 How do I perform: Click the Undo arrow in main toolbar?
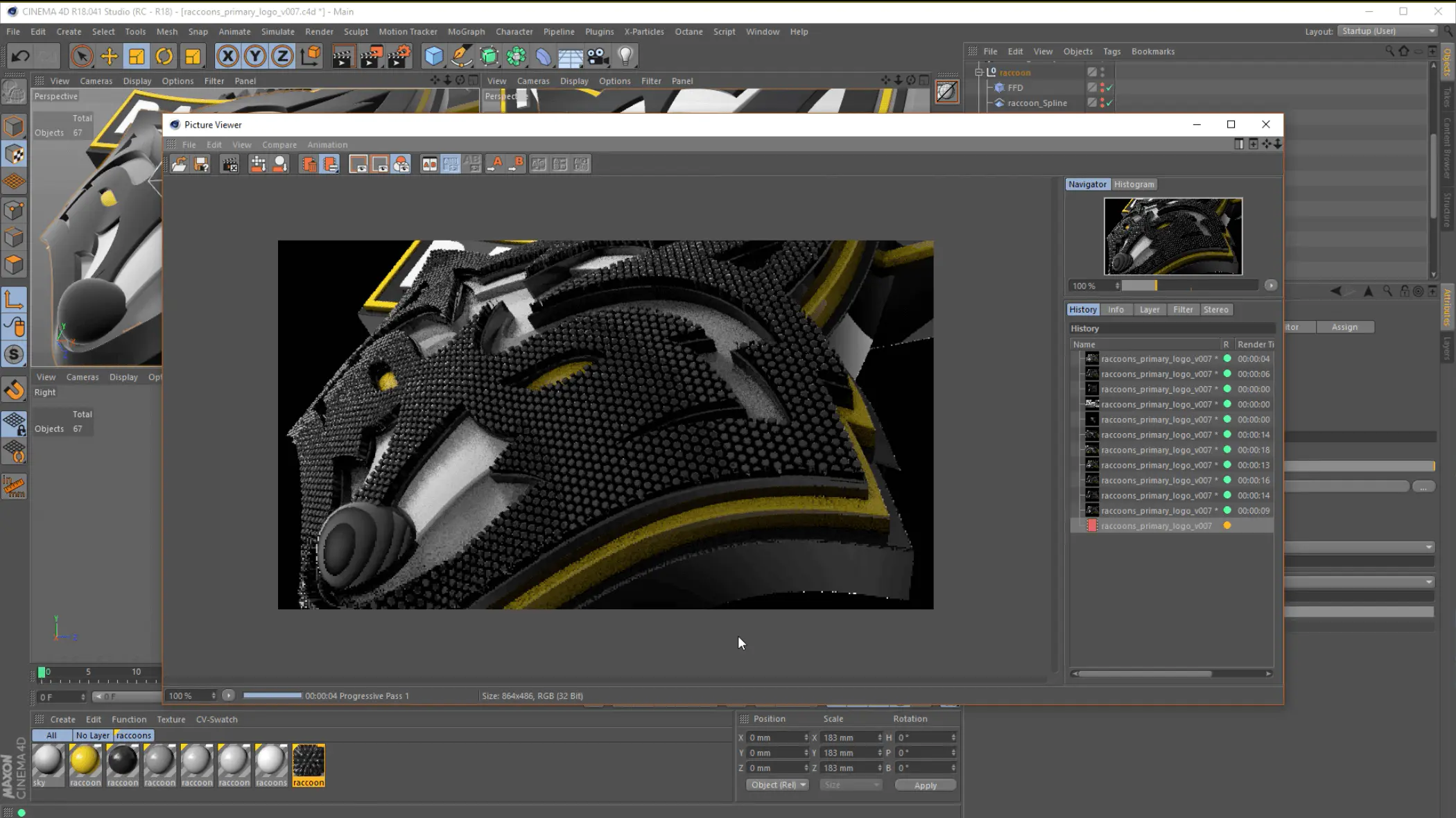21,56
